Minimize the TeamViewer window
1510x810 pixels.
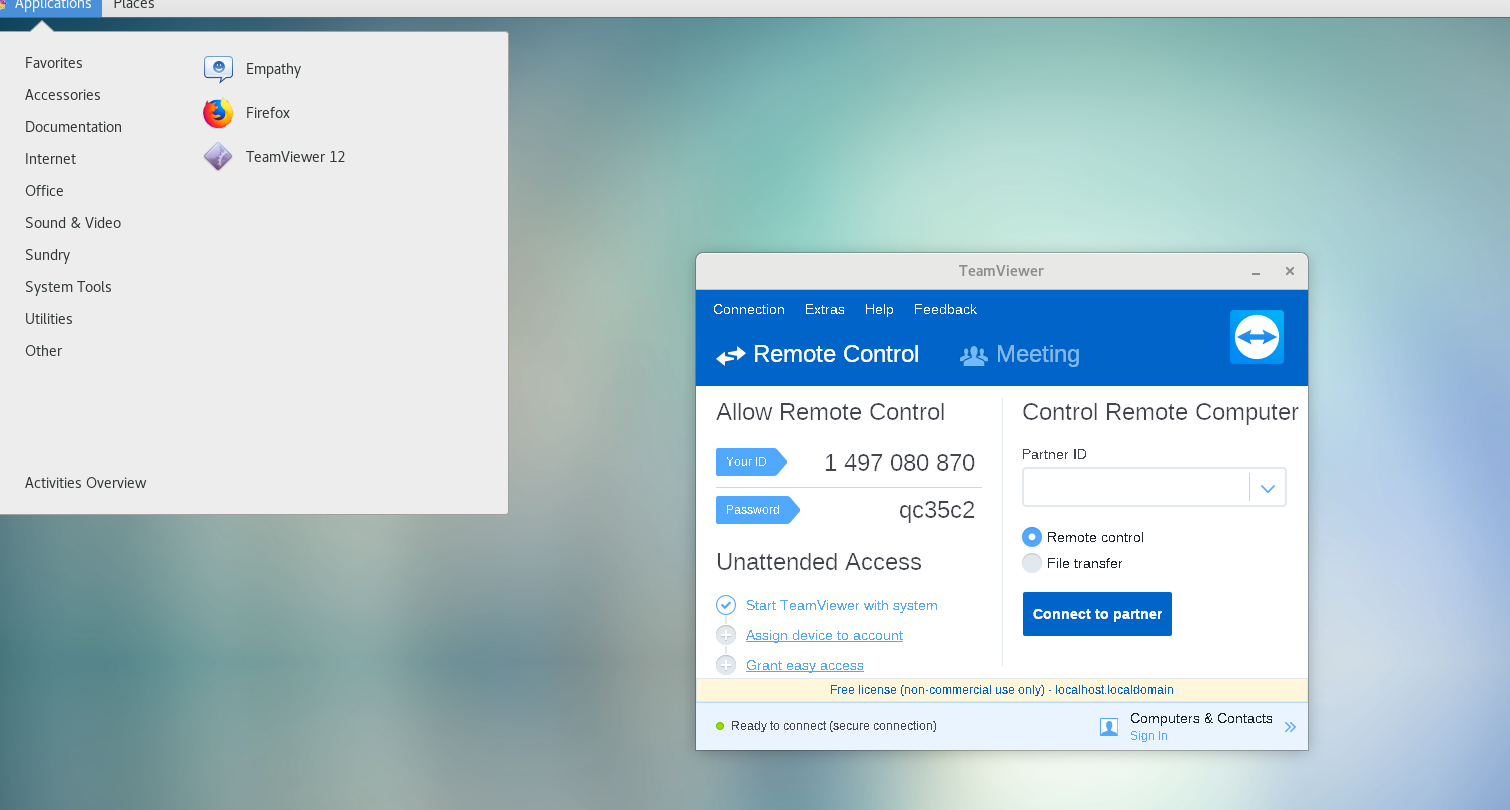click(1256, 272)
